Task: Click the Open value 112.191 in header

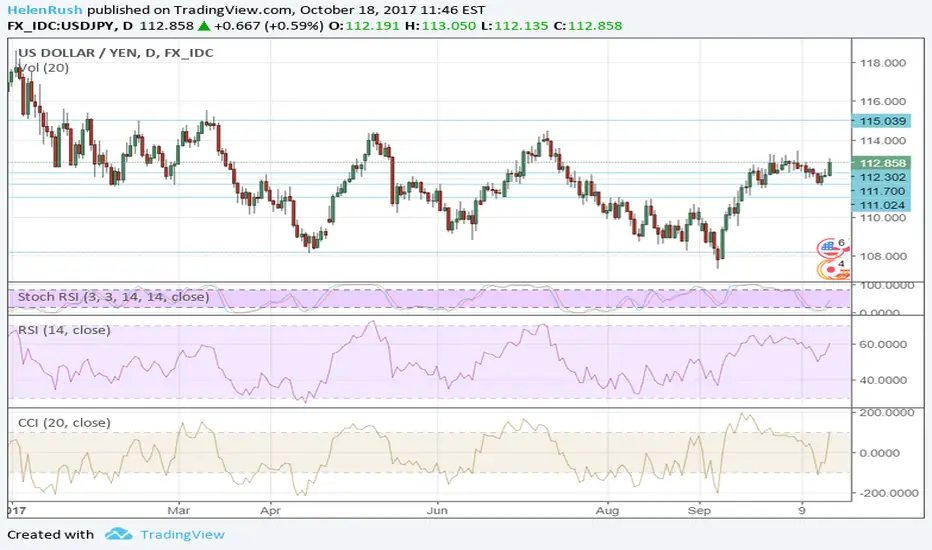Action: pyautogui.click(x=372, y=26)
